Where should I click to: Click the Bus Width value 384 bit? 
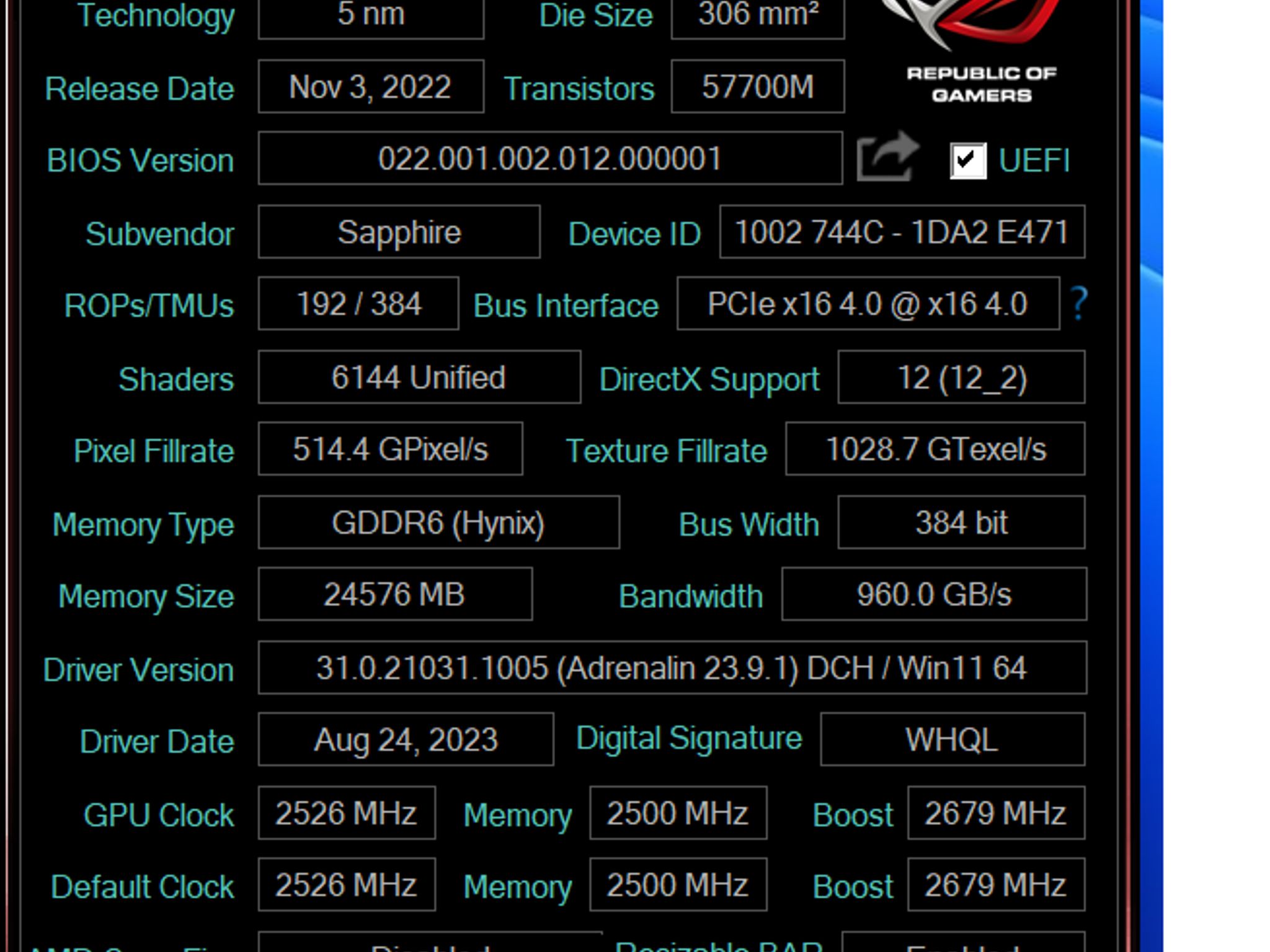(x=961, y=522)
